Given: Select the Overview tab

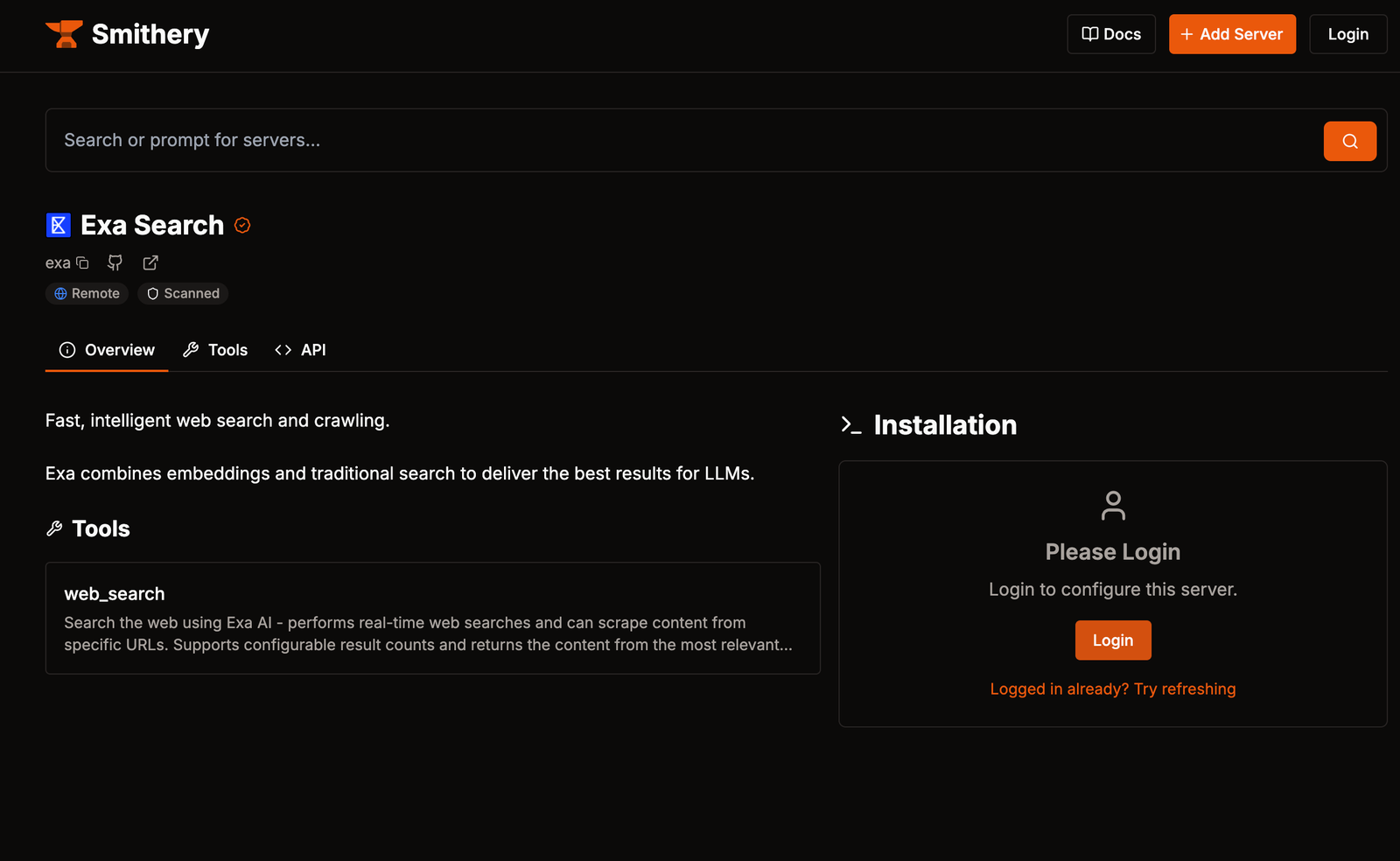Looking at the screenshot, I should (107, 350).
